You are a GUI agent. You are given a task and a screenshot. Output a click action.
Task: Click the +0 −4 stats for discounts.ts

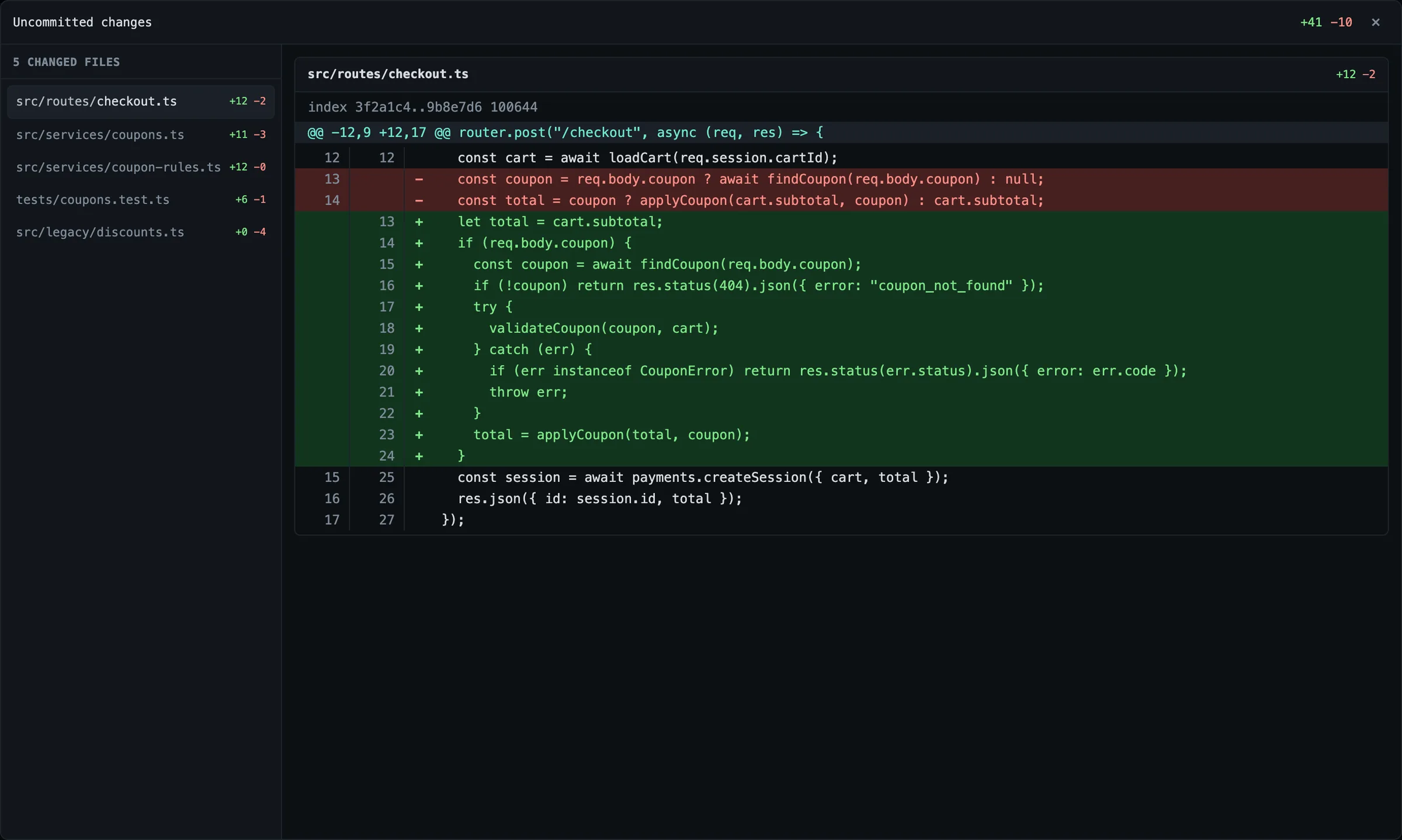[250, 232]
